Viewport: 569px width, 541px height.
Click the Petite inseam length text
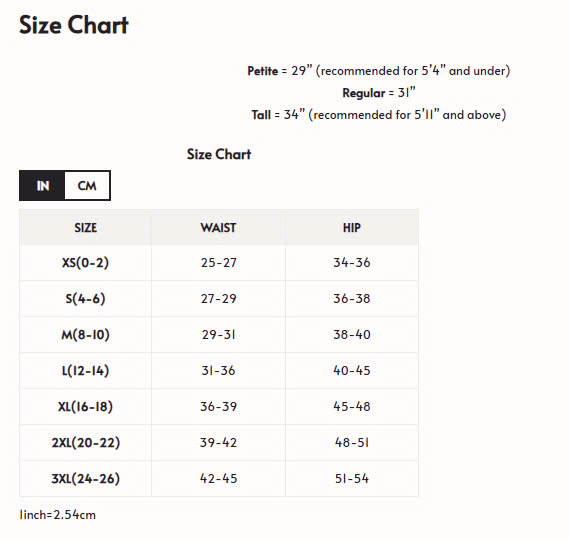(x=378, y=70)
